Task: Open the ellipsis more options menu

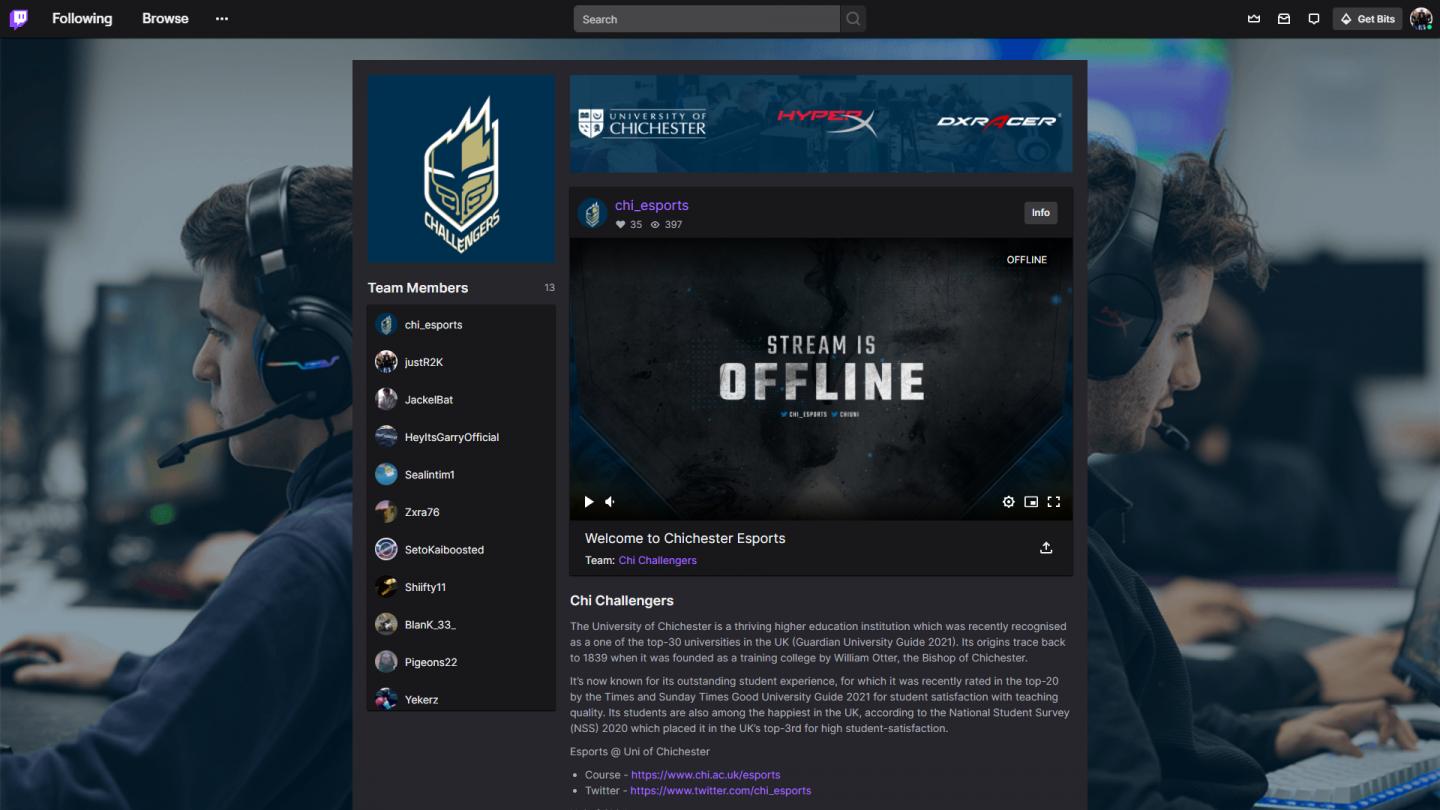Action: coord(222,18)
